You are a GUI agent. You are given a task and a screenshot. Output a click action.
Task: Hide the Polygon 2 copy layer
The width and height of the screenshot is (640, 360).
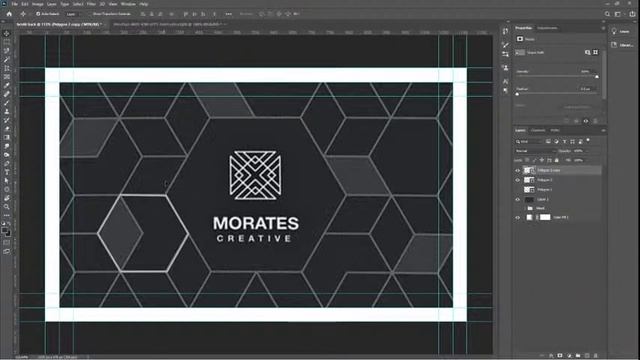point(518,170)
